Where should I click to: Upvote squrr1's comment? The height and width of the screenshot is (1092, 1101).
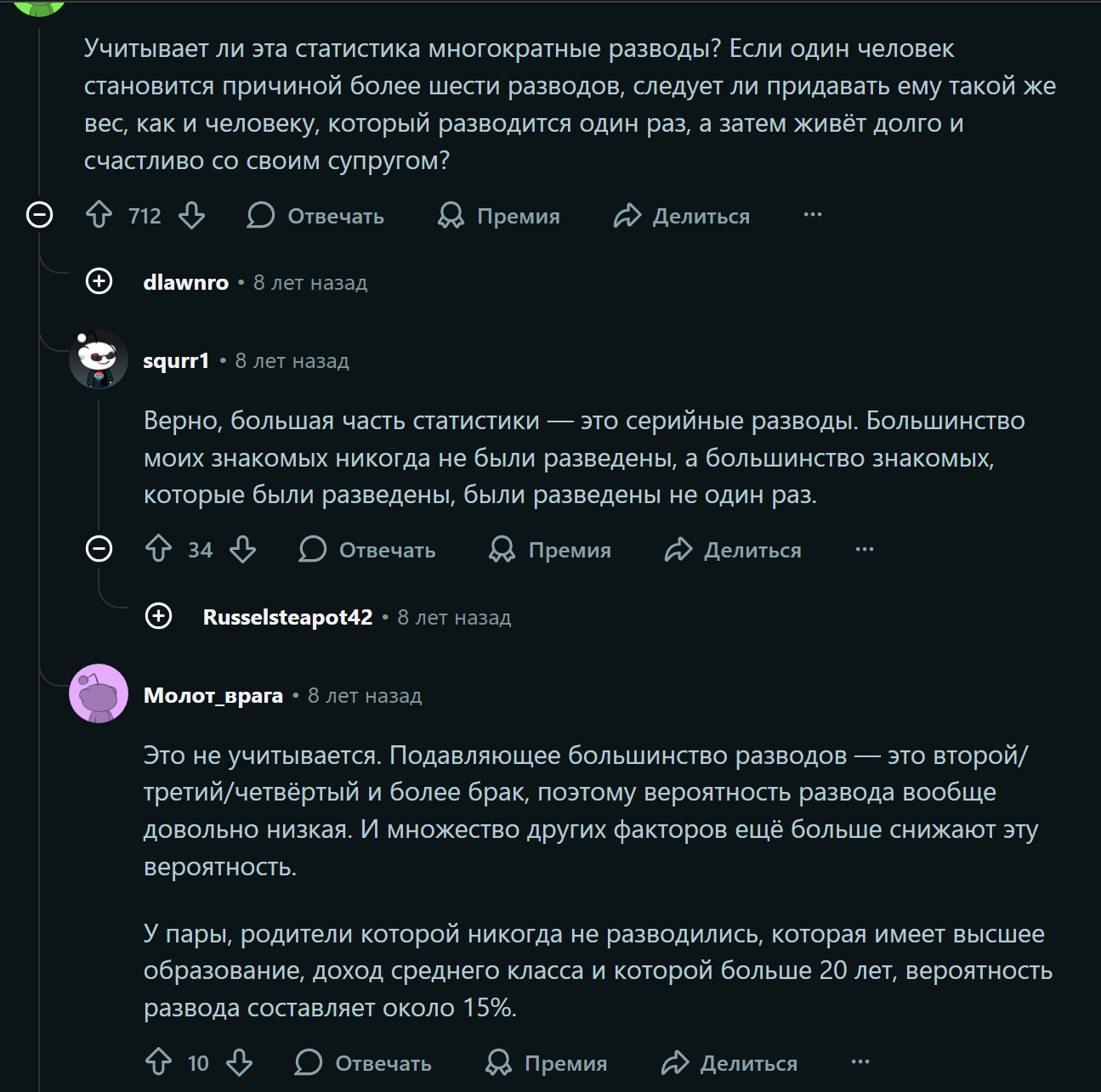[x=159, y=549]
